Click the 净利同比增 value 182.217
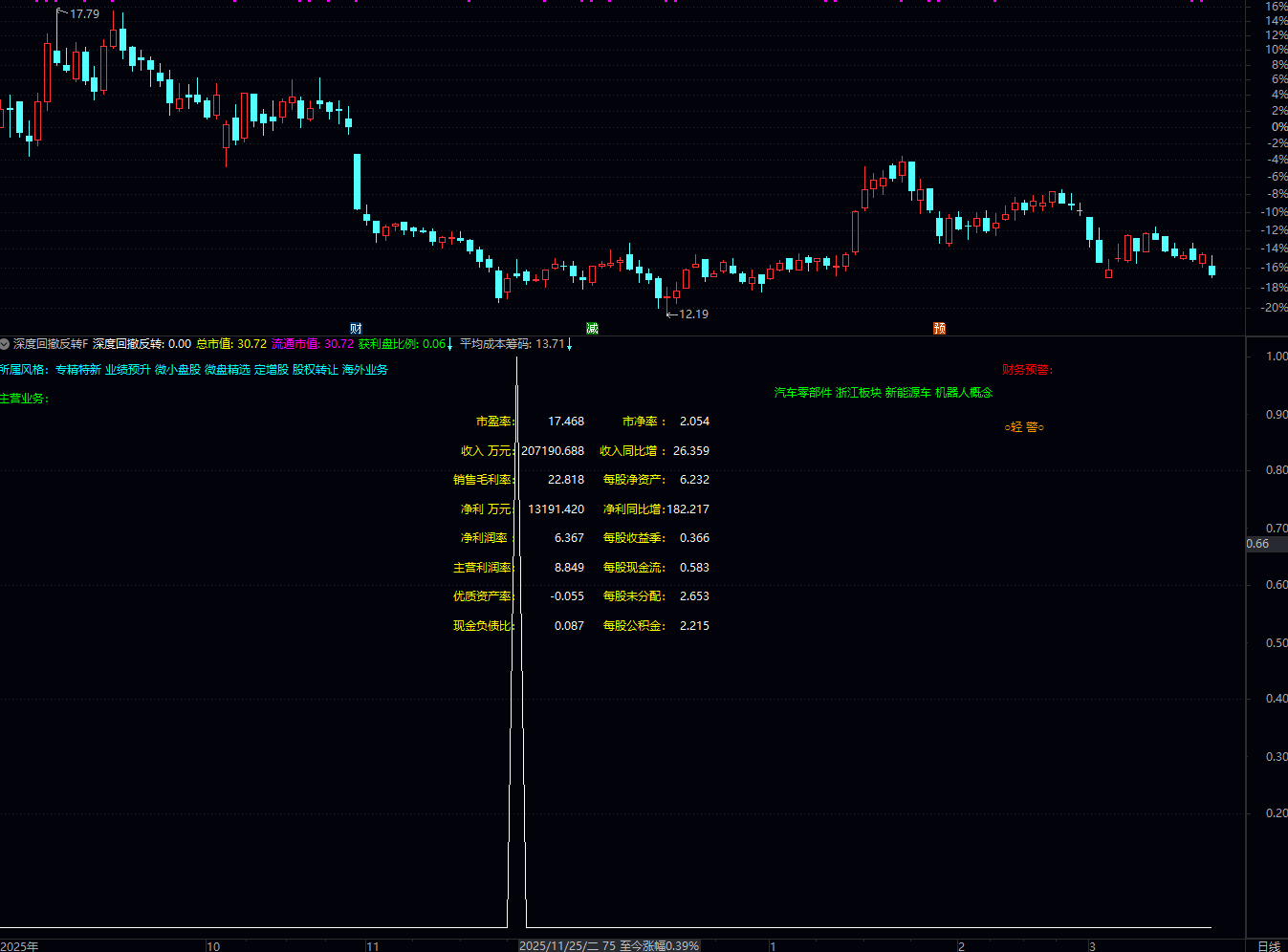 click(688, 509)
